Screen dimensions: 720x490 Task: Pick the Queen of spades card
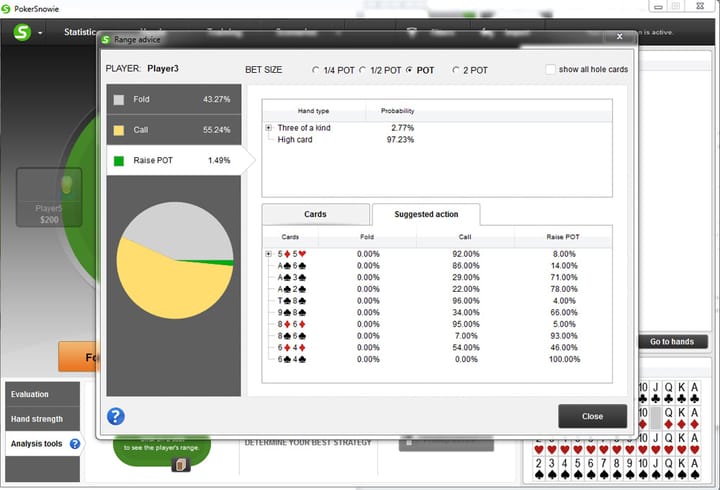(669, 469)
